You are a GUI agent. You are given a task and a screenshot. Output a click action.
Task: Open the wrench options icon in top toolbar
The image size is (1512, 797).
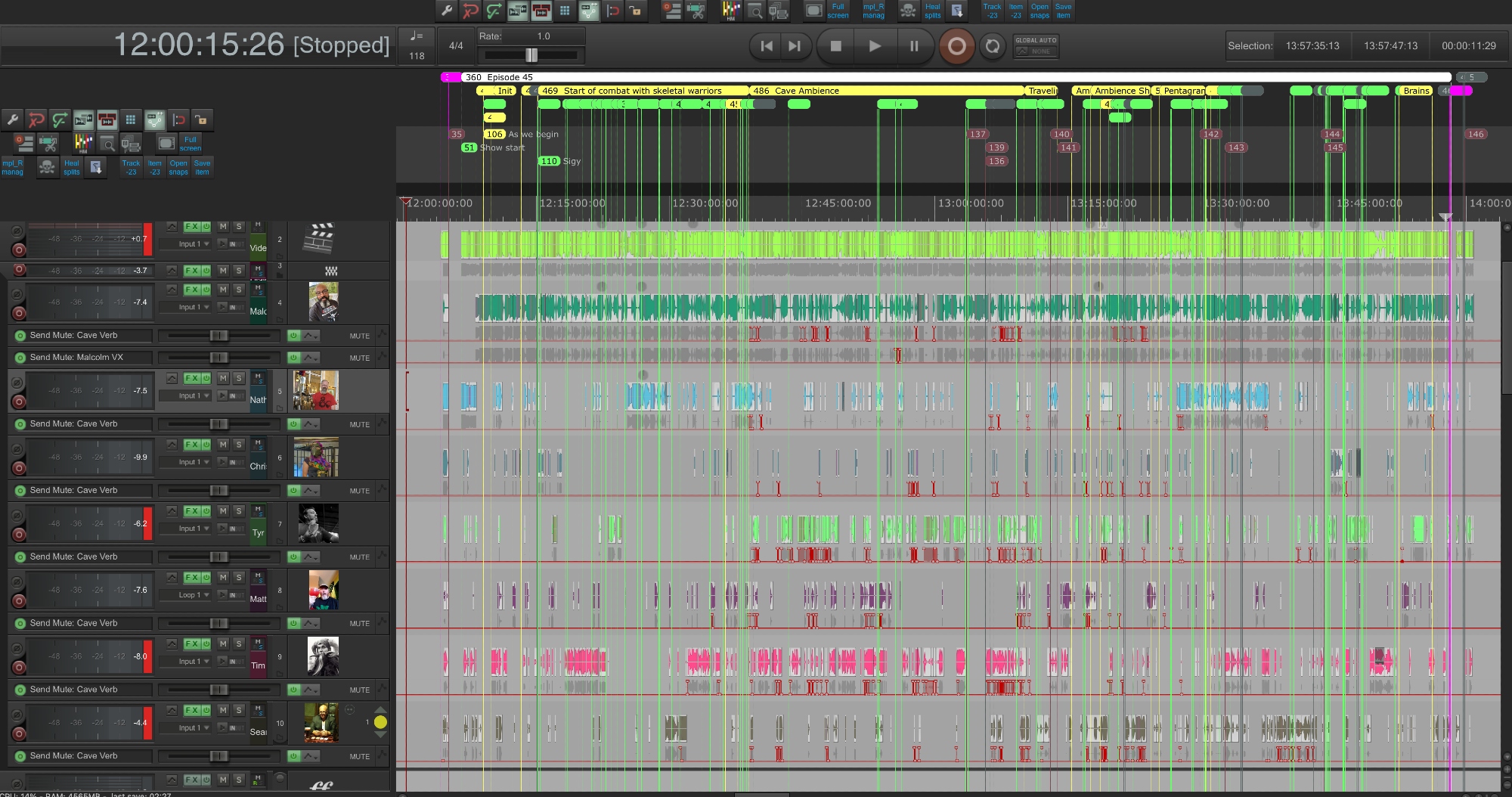(447, 11)
